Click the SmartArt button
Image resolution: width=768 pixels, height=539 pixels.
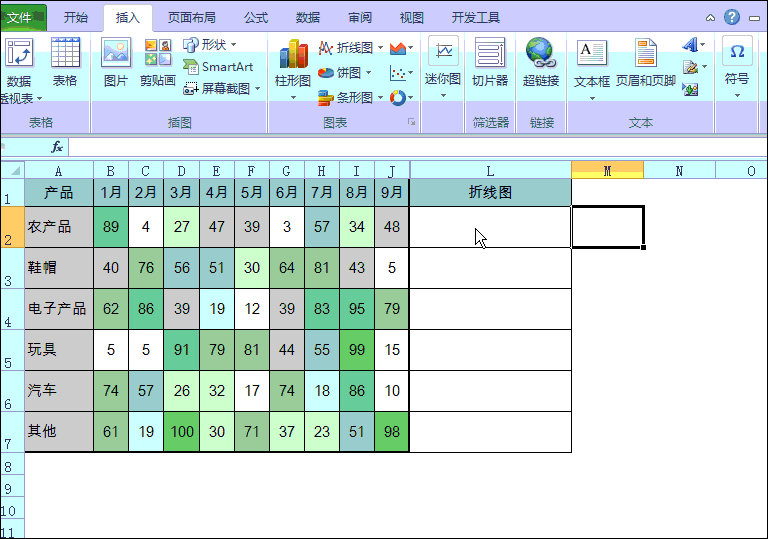pyautogui.click(x=218, y=67)
